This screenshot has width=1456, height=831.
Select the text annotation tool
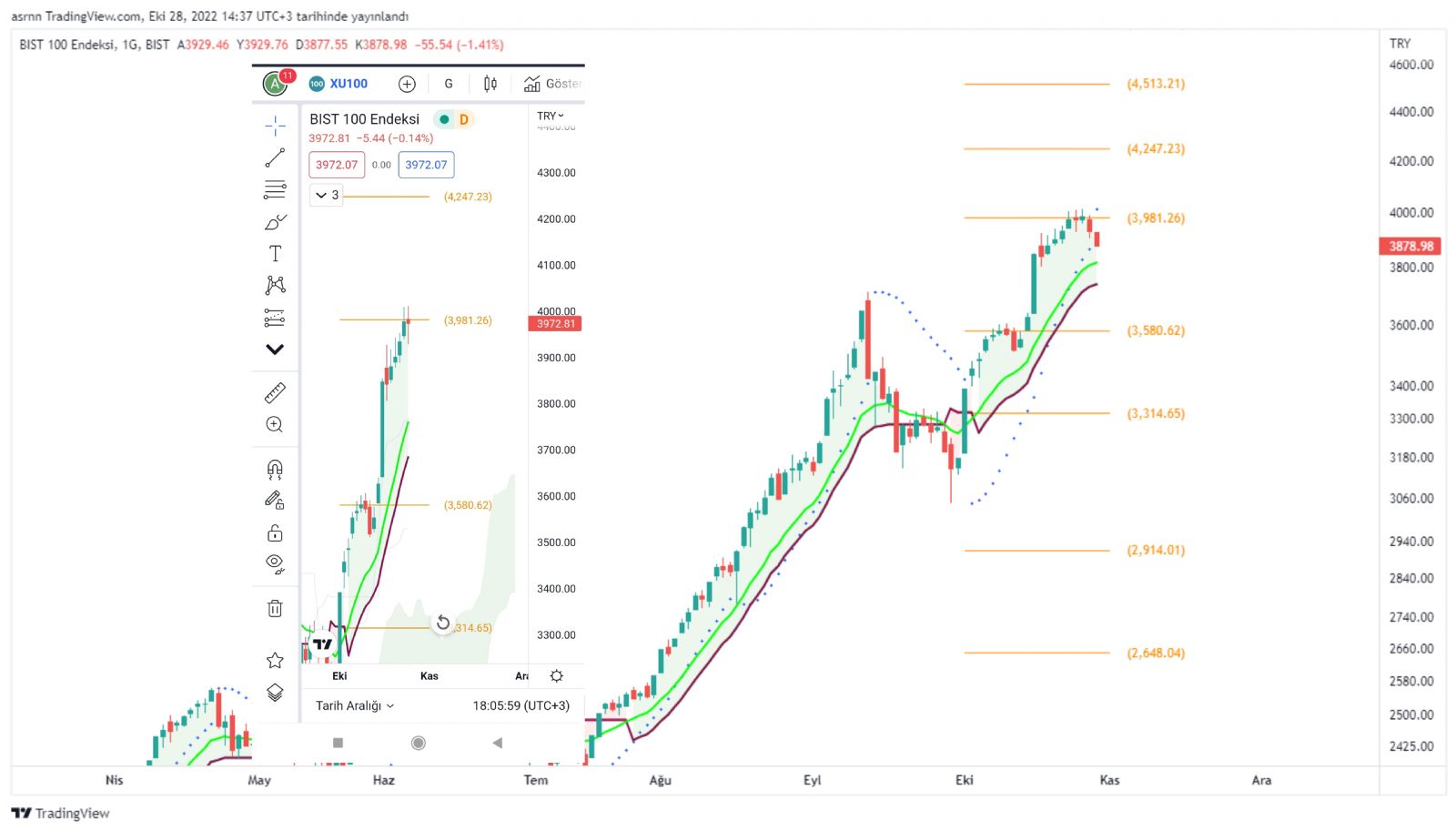tap(275, 253)
